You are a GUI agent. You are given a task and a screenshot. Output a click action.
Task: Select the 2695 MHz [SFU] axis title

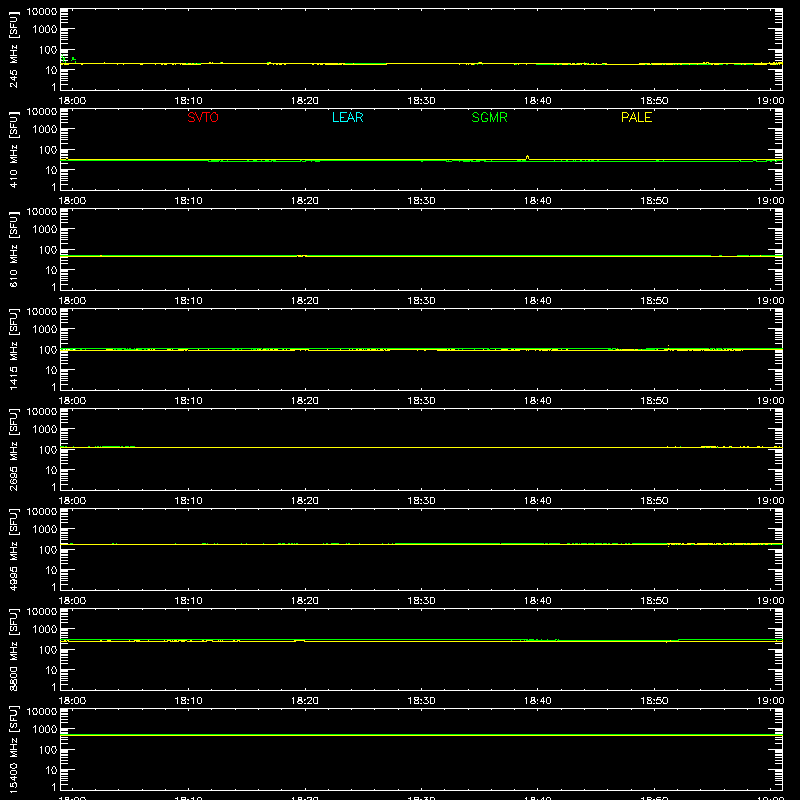point(13,449)
